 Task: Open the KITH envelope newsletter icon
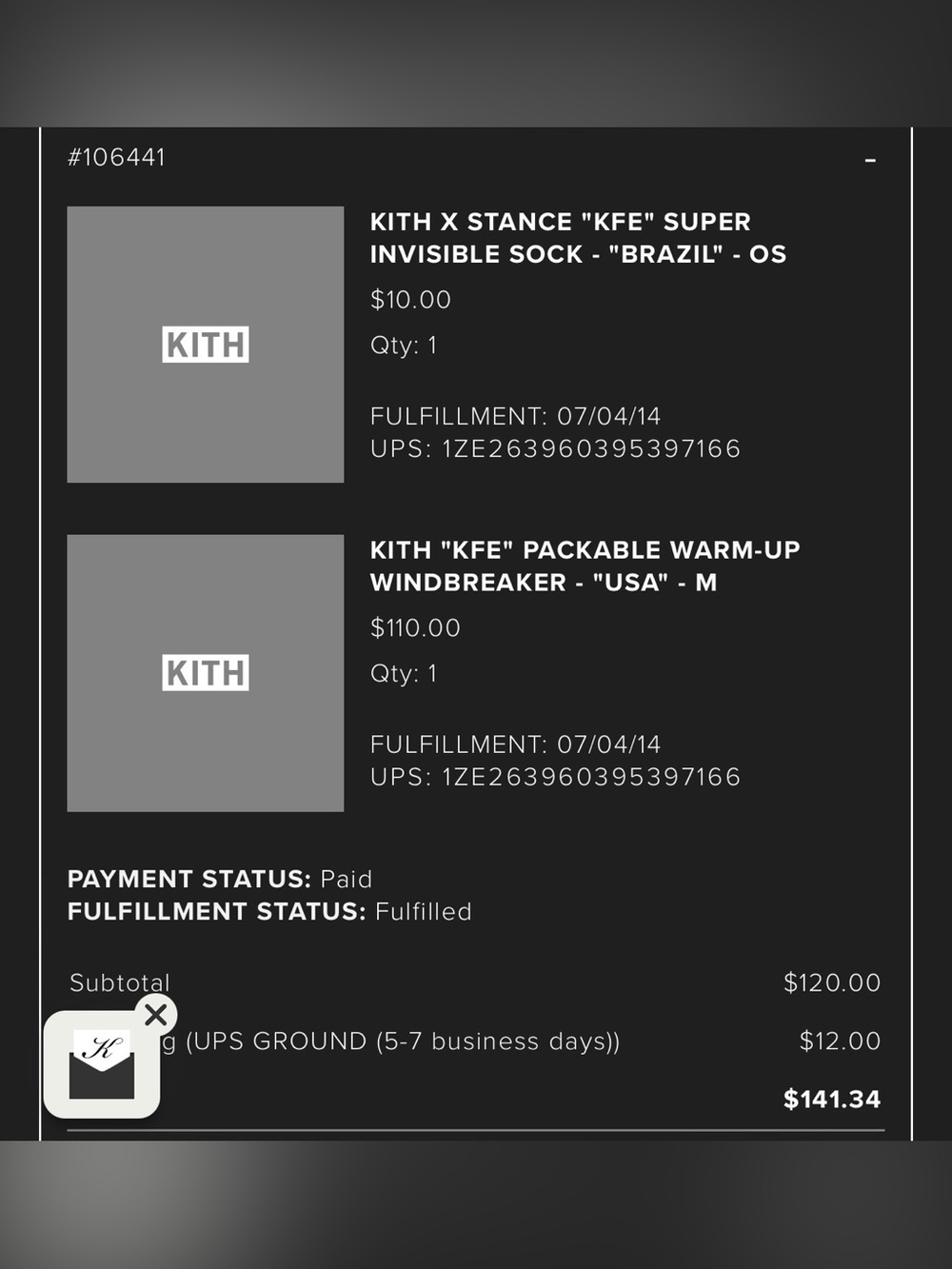coord(102,1064)
